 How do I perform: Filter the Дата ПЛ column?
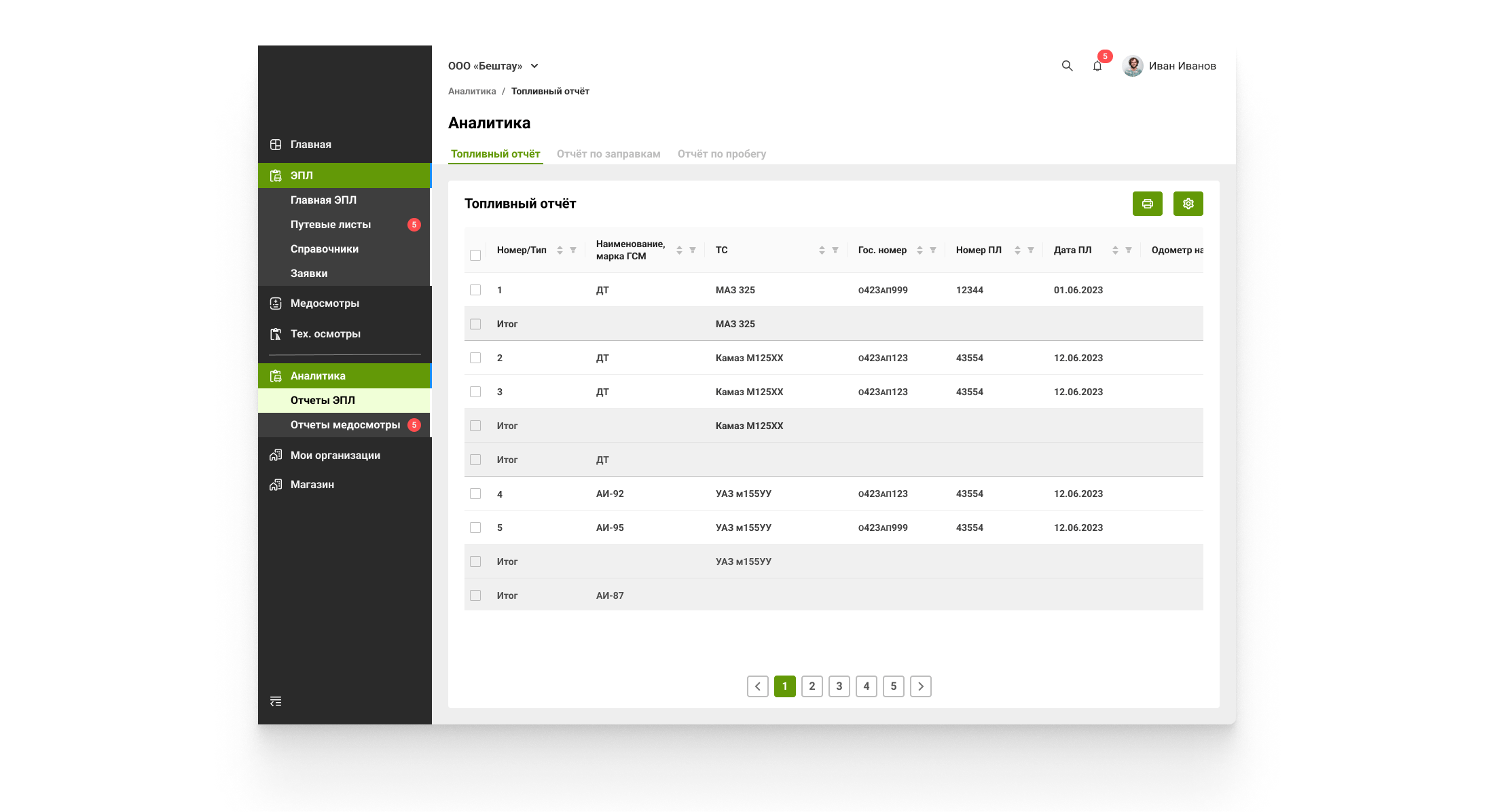[1129, 251]
